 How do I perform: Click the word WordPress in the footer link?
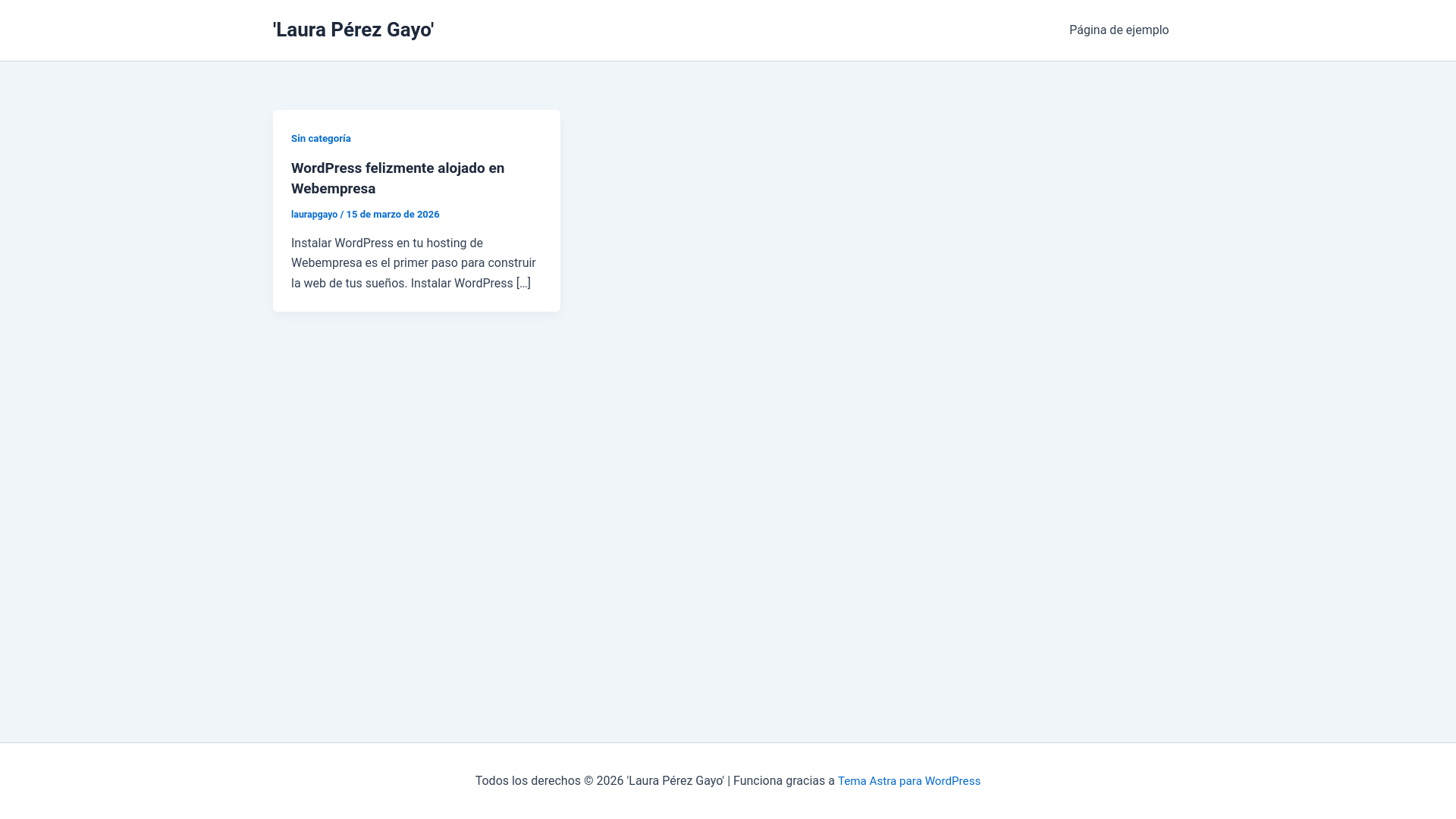tap(952, 781)
